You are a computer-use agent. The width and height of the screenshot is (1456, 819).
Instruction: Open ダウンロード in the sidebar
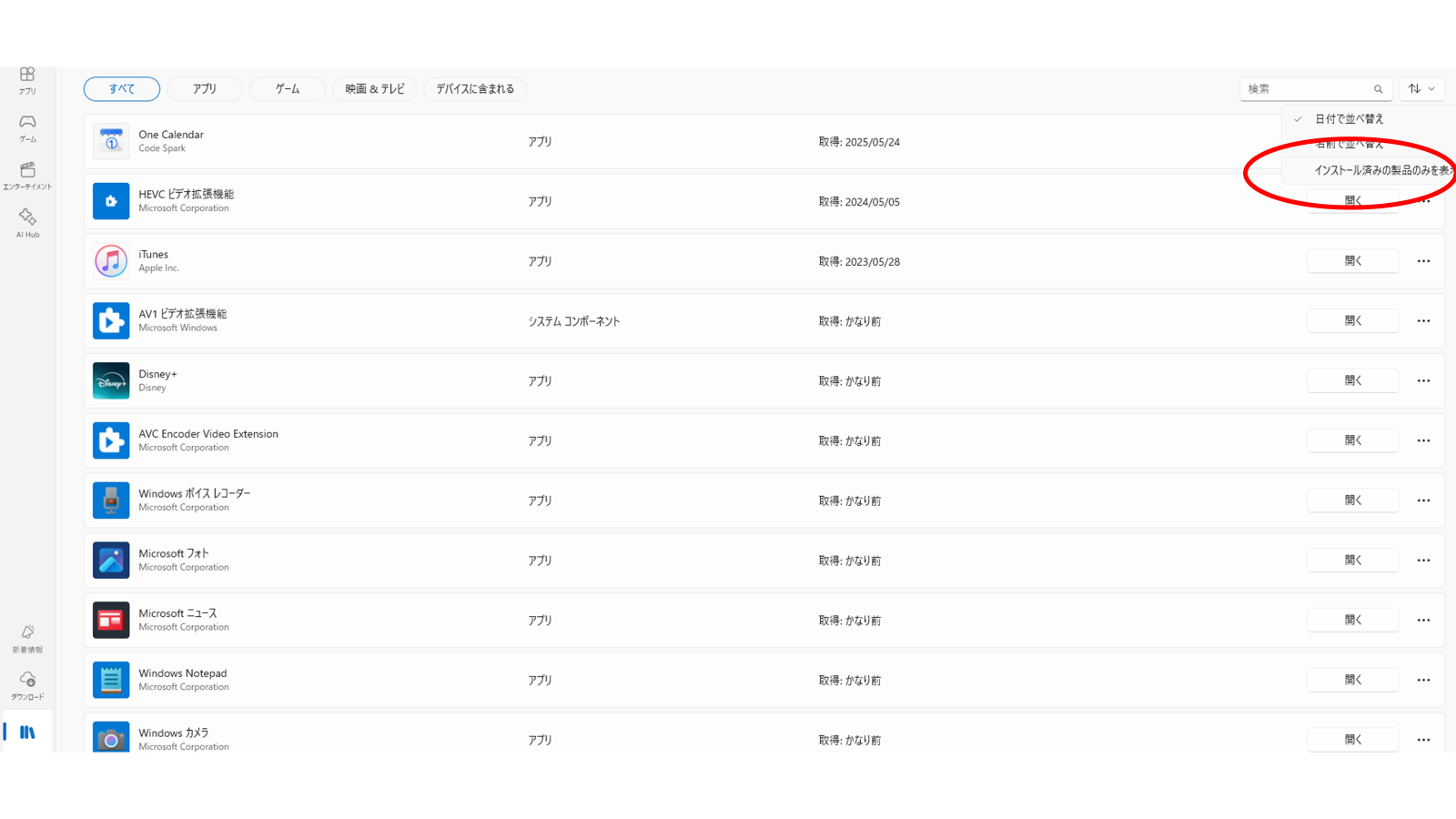coord(27,685)
